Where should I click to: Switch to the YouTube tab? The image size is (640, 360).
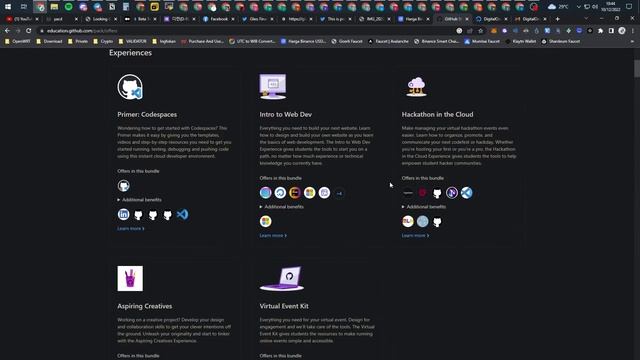click(x=22, y=19)
